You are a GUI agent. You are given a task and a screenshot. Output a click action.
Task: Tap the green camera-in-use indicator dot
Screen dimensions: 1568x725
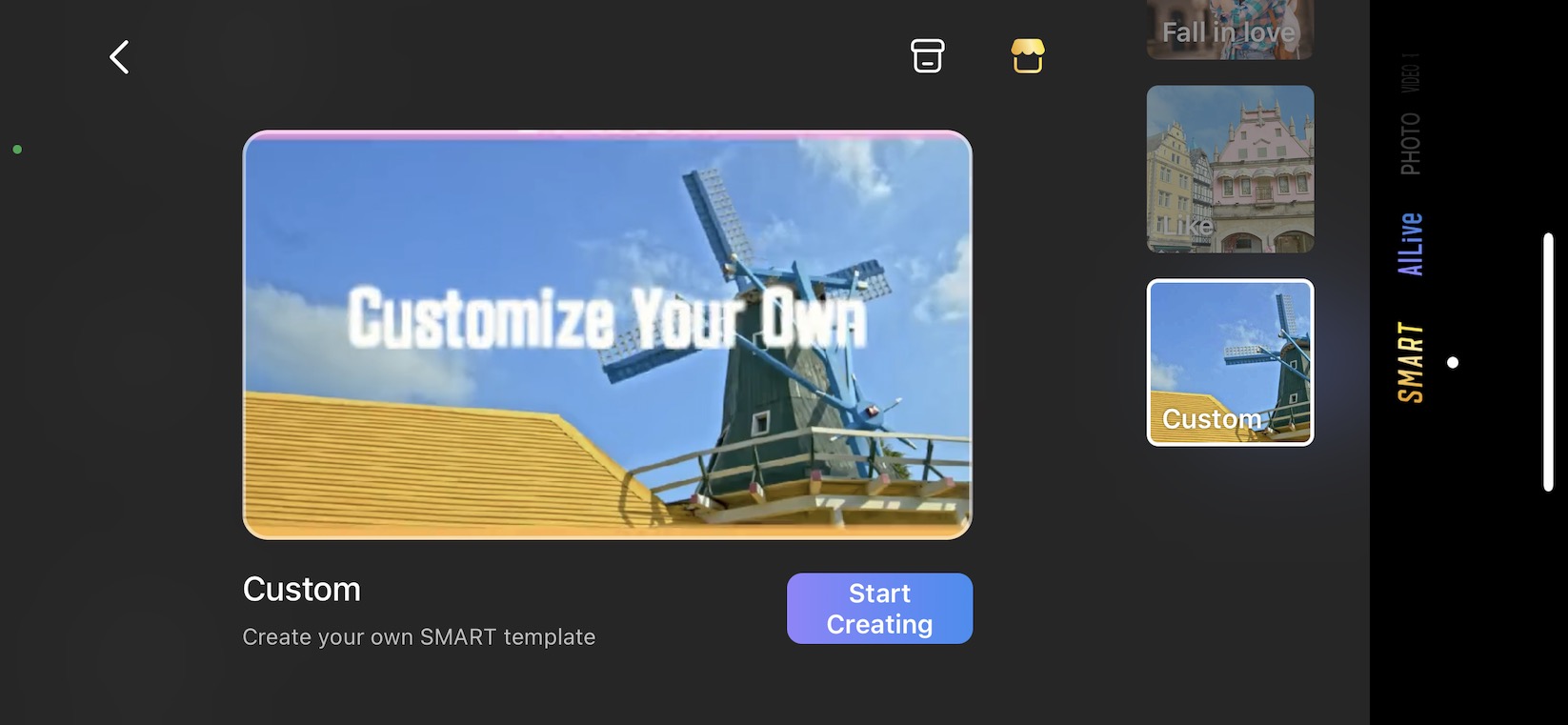click(17, 150)
